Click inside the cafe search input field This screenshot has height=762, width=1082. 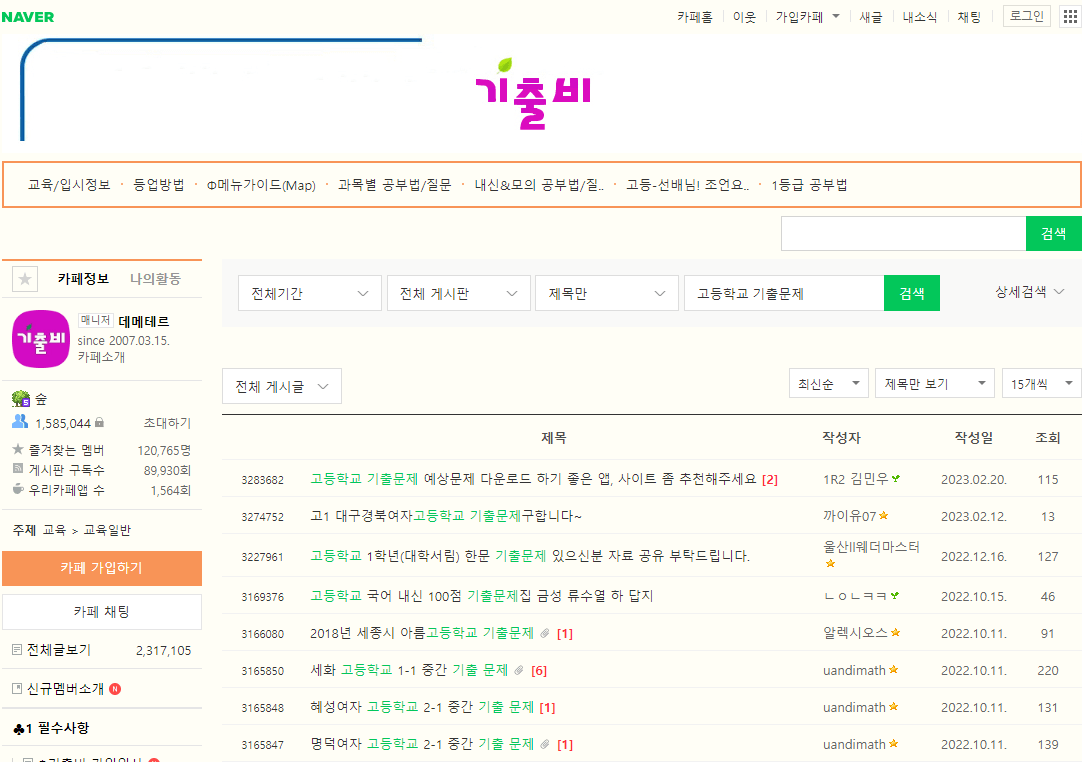click(900, 233)
